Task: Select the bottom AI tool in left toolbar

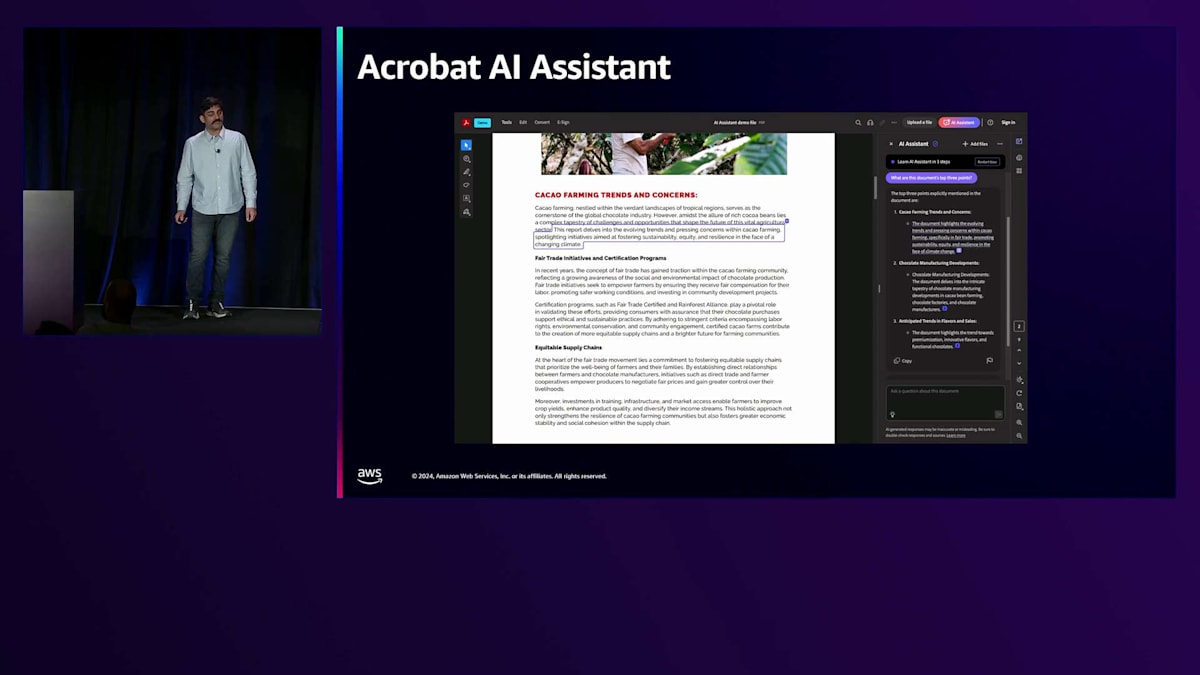Action: 466,212
